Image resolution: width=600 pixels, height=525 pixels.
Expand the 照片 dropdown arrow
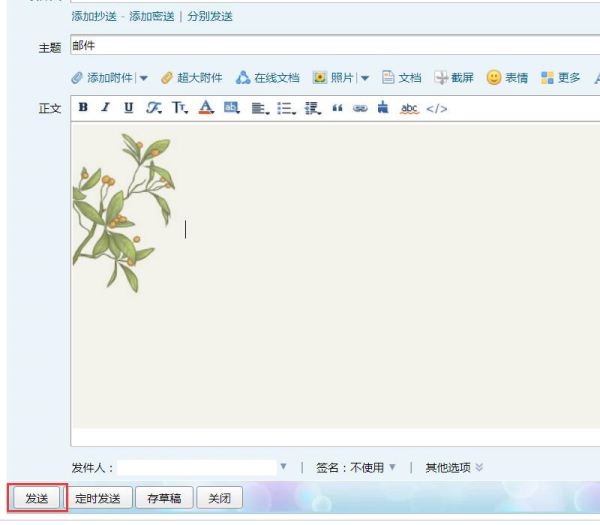click(x=365, y=78)
